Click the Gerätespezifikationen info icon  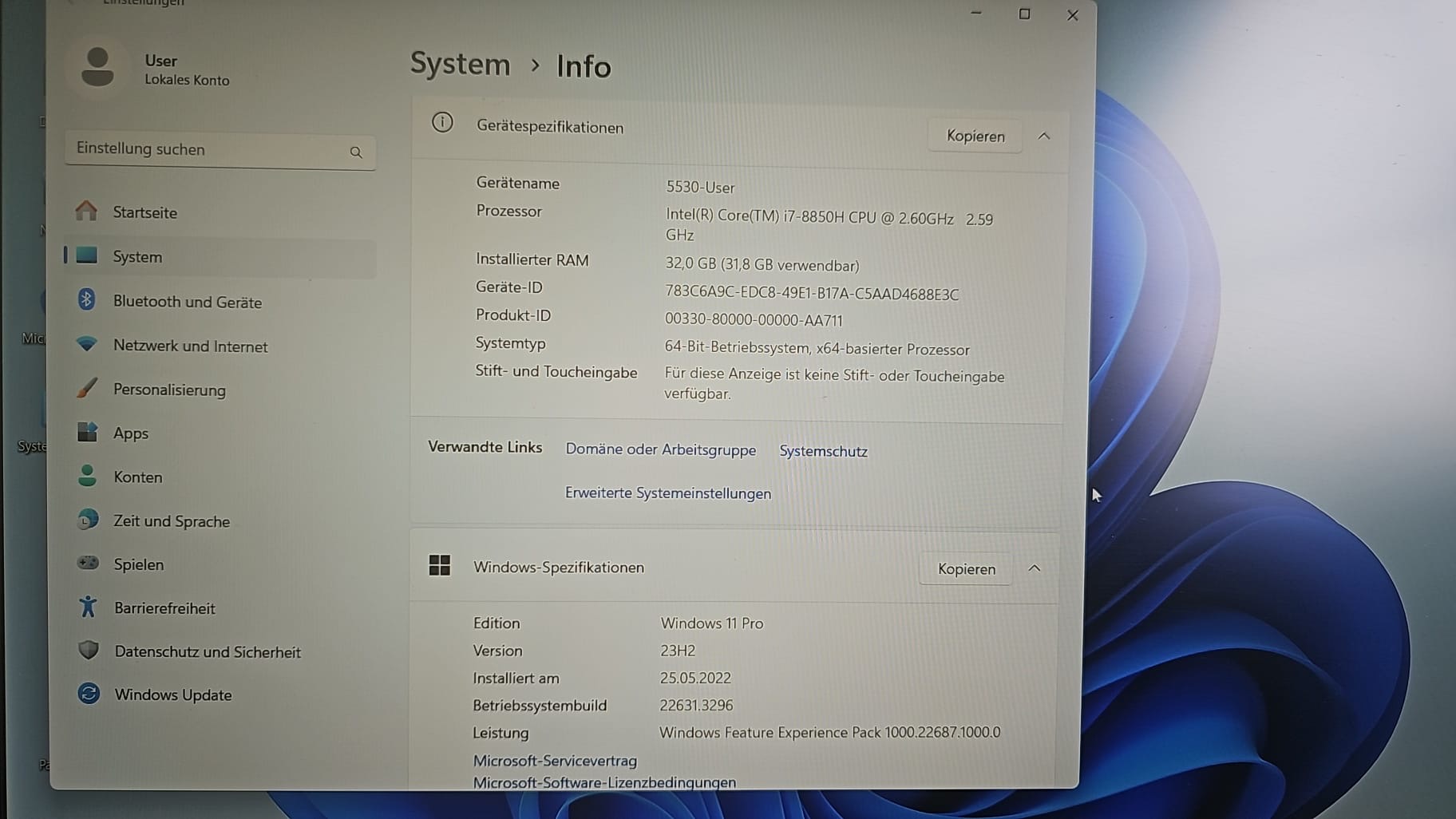442,122
